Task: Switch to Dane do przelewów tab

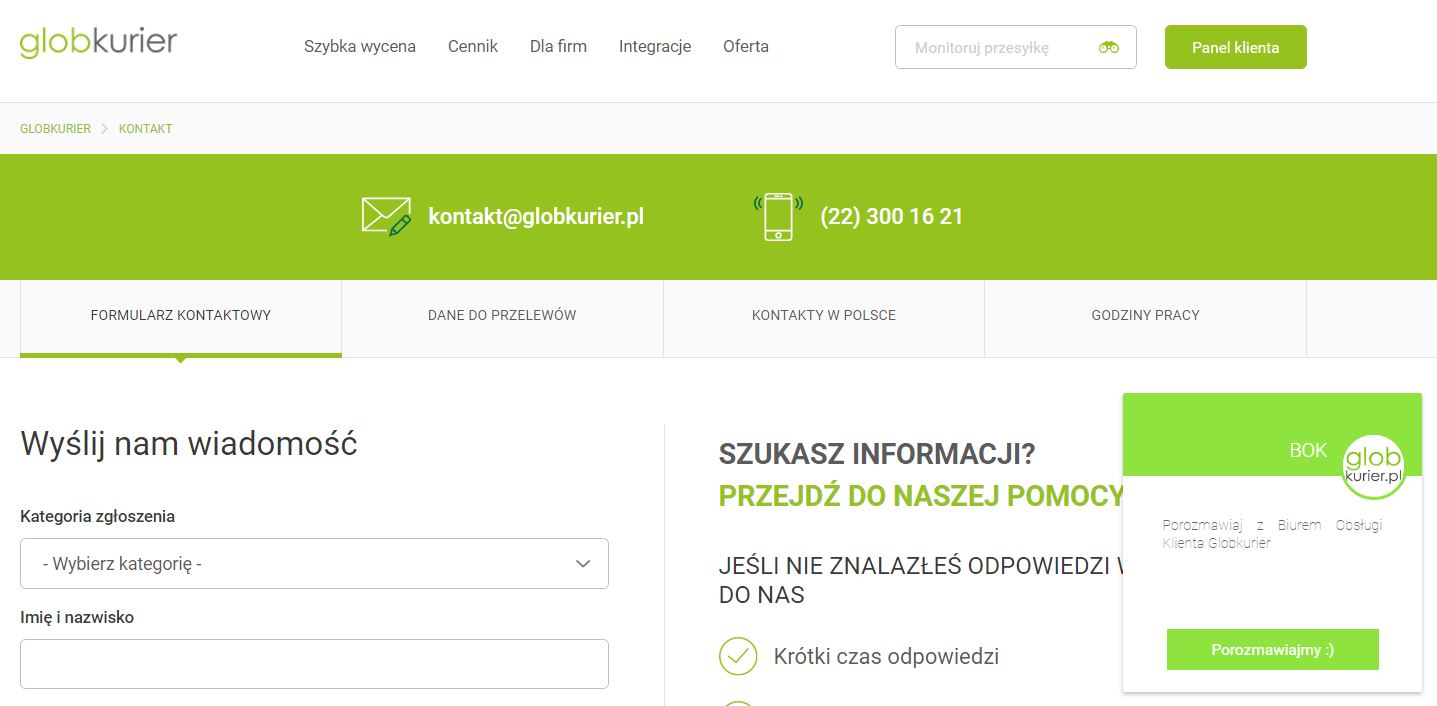Action: tap(502, 315)
